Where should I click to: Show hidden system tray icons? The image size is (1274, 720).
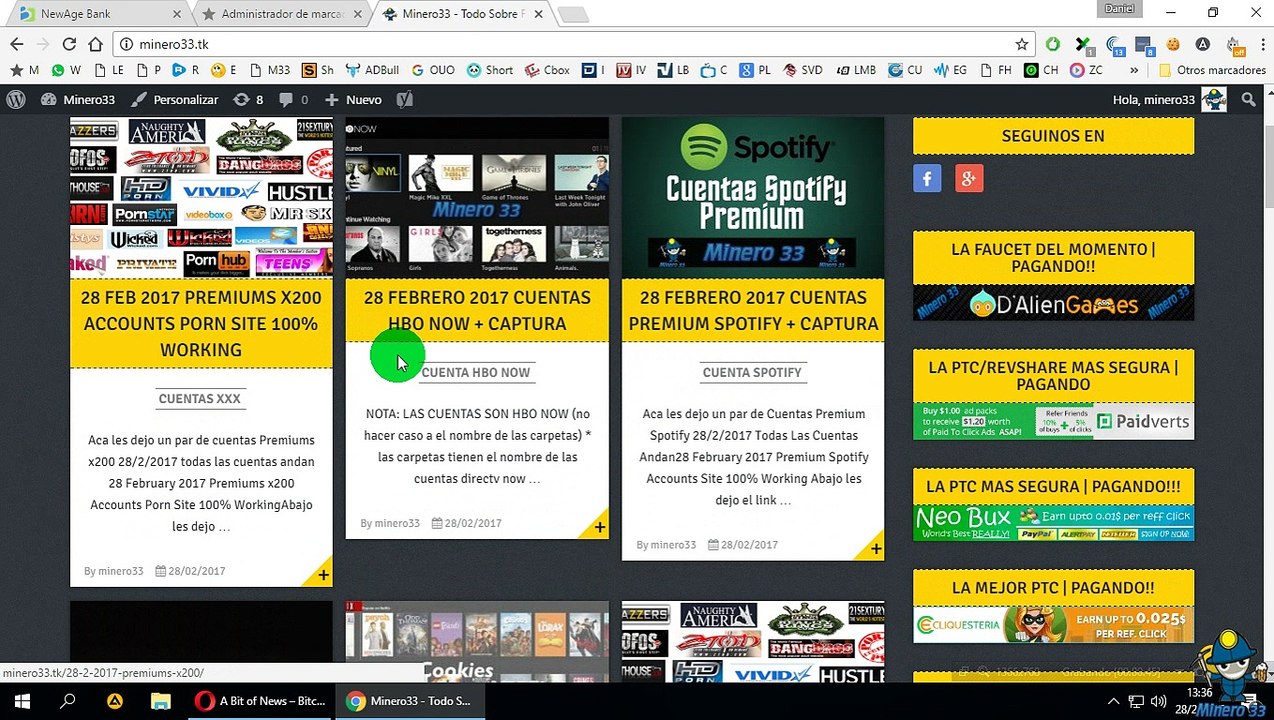point(1114,701)
